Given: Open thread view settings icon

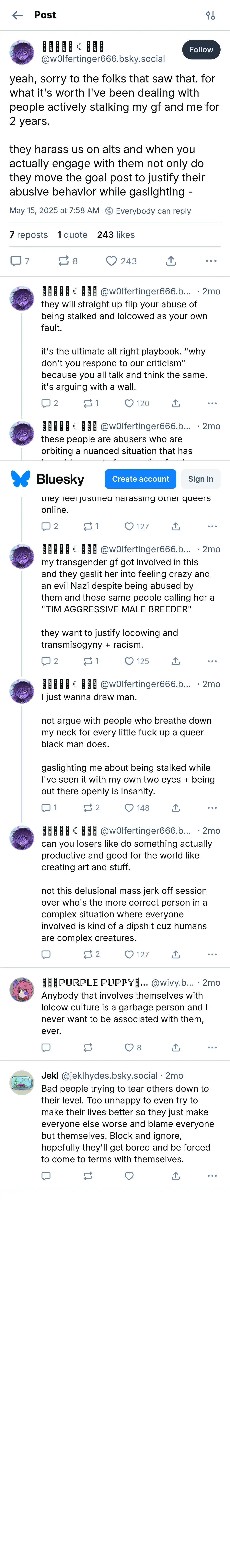Looking at the screenshot, I should tap(211, 15).
